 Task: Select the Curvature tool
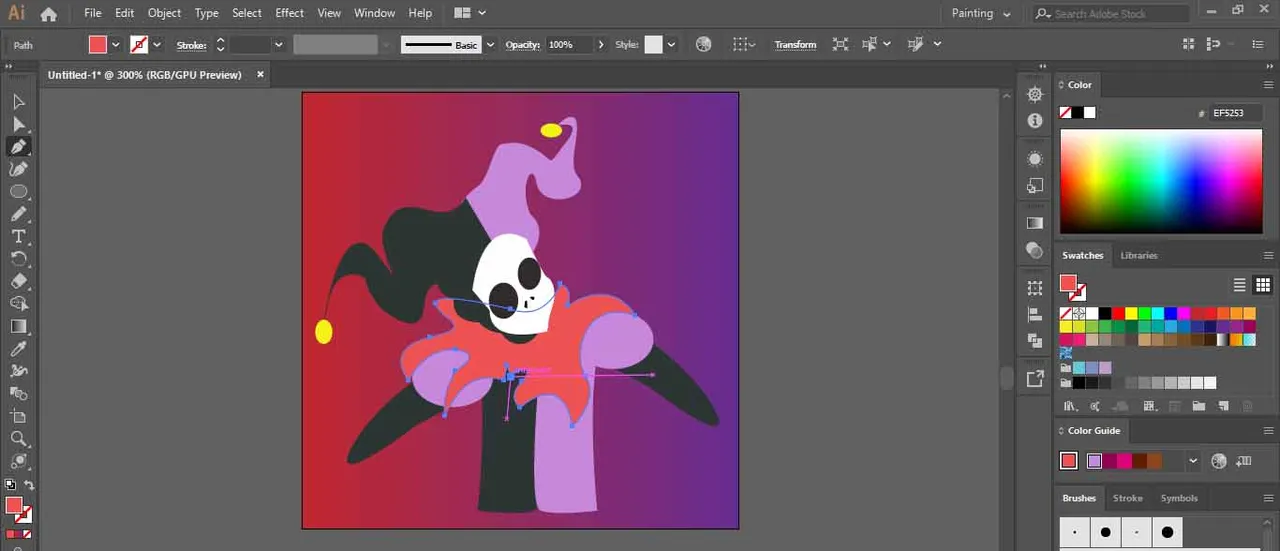18,169
